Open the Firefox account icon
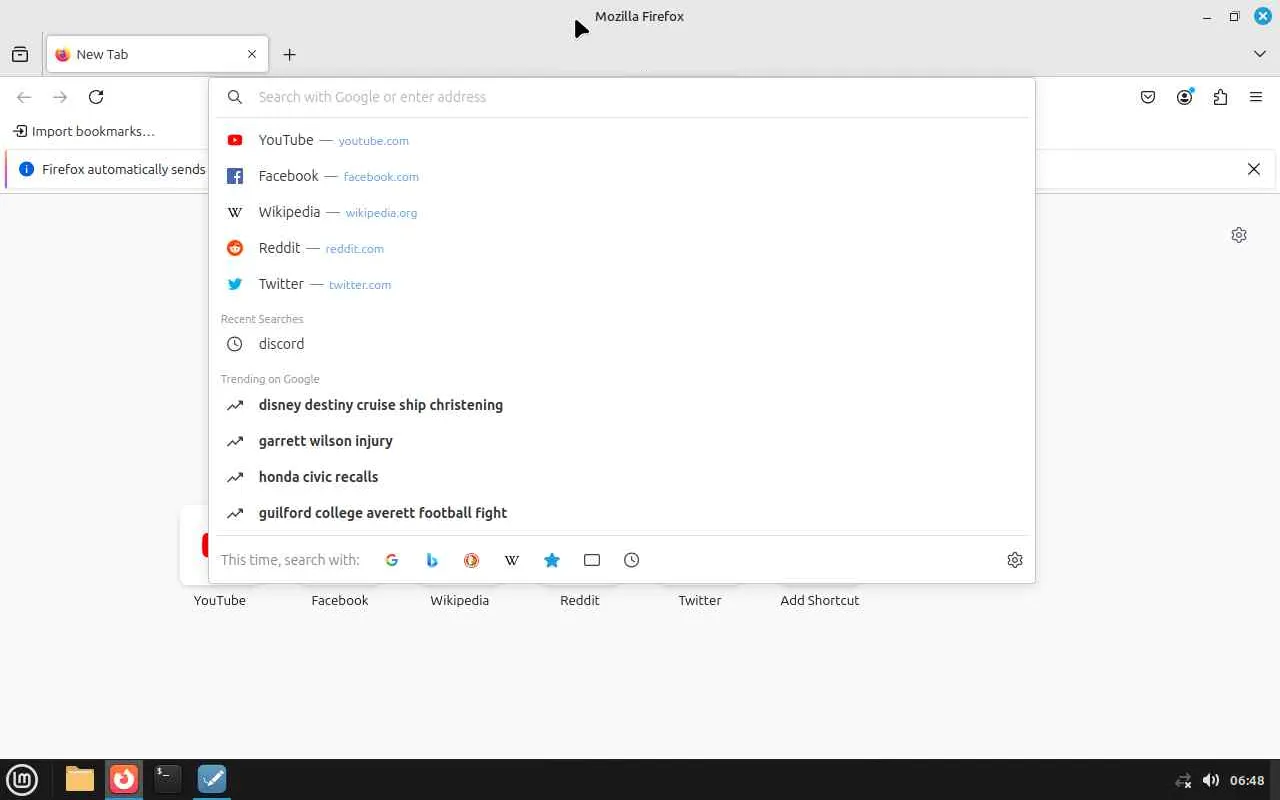1280x800 pixels. 1184,97
